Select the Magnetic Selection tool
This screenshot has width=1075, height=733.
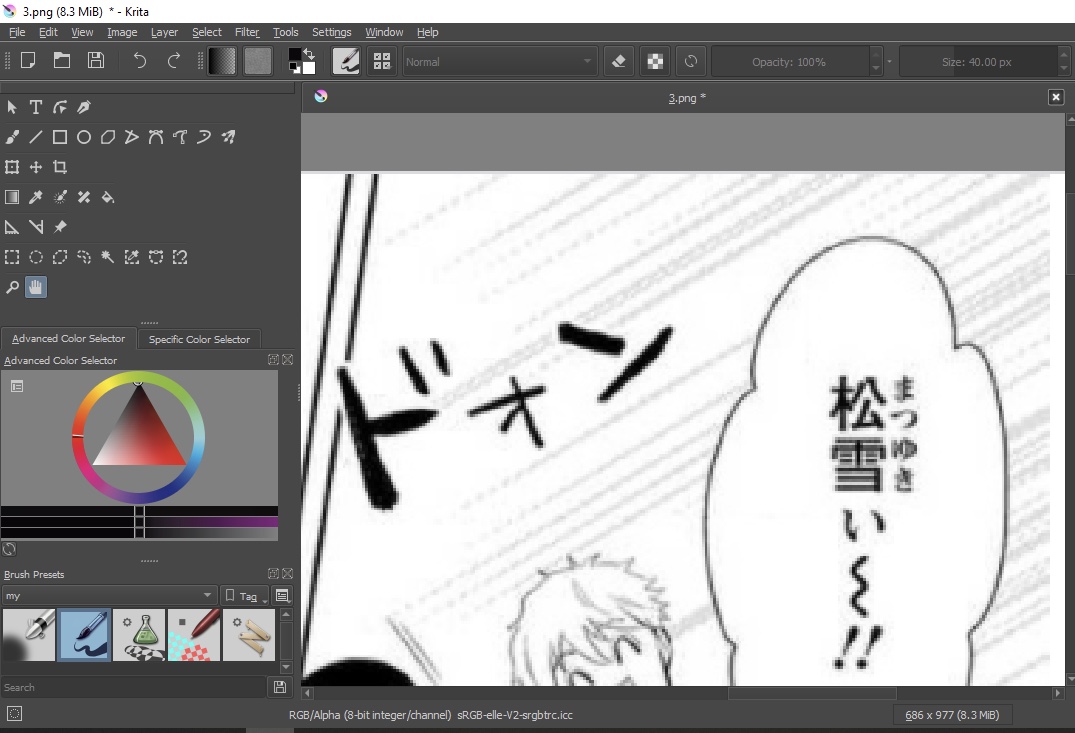180,257
